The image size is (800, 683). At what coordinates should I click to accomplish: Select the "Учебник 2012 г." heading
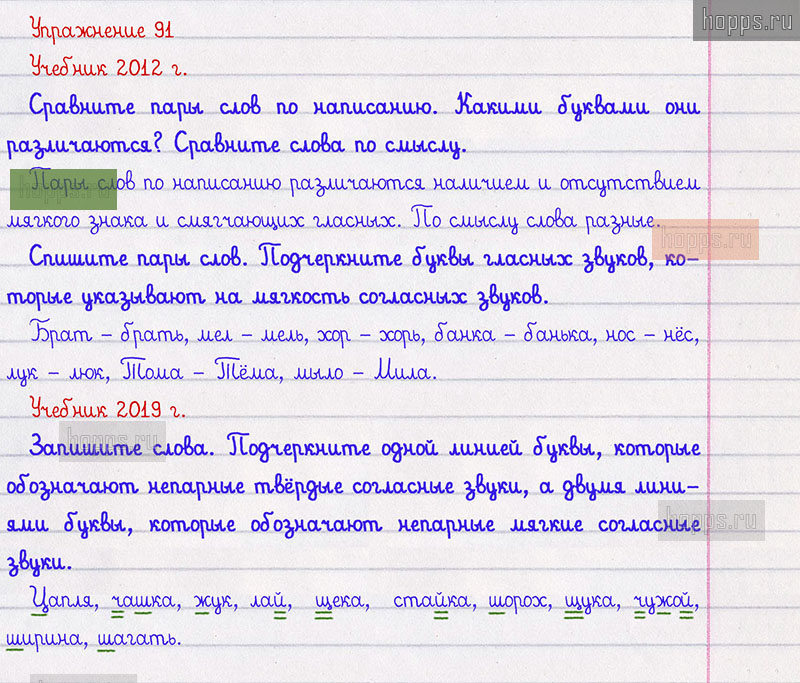[108, 68]
